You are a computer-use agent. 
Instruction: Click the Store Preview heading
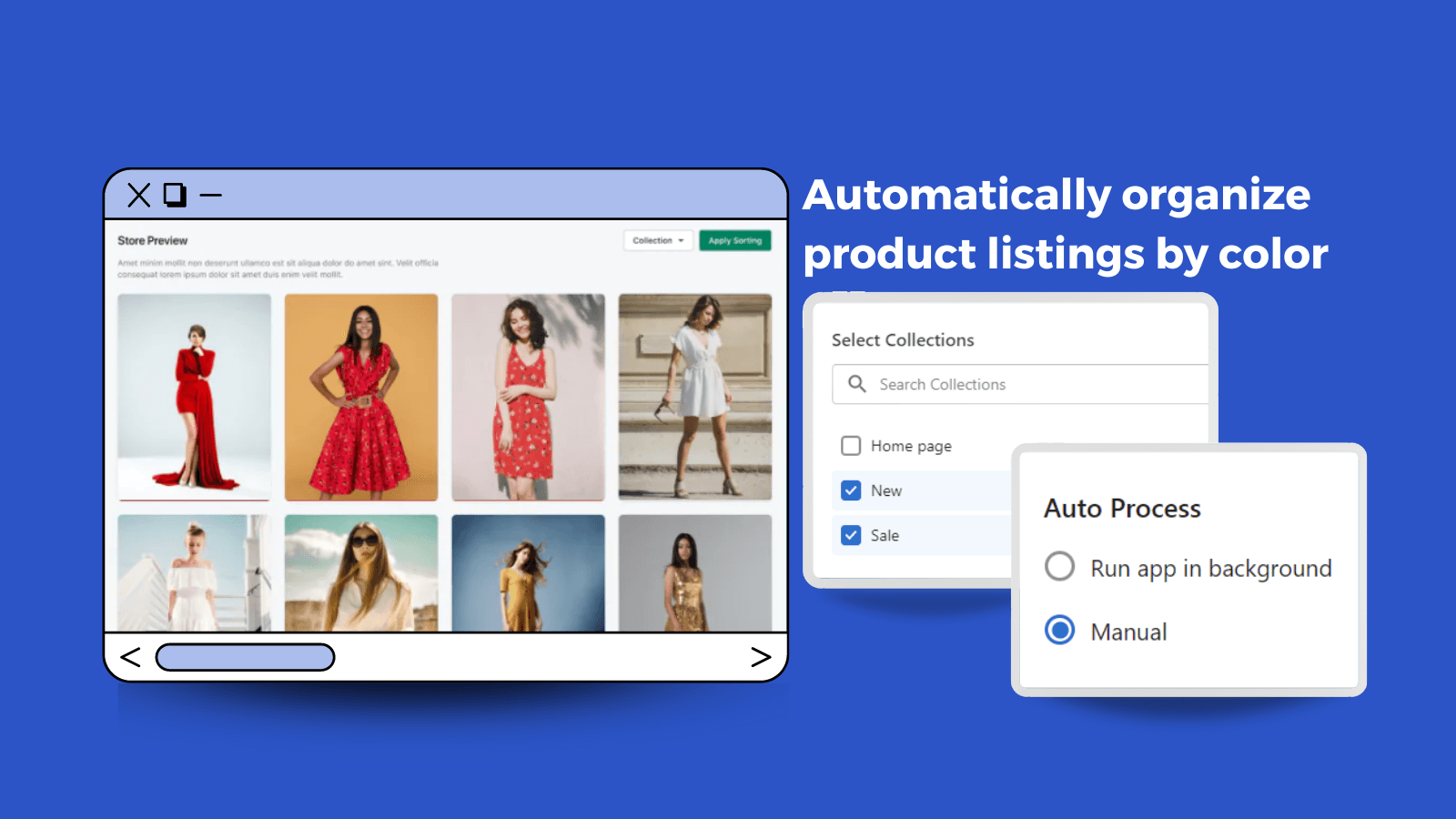tap(151, 240)
